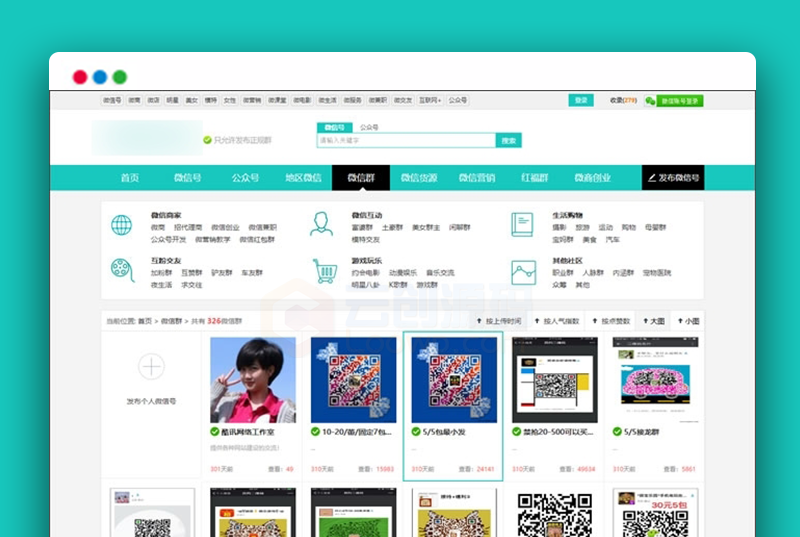Image resolution: width=800 pixels, height=537 pixels.
Task: Open 车友群 under 互粉交友
Action: pyautogui.click(x=252, y=273)
